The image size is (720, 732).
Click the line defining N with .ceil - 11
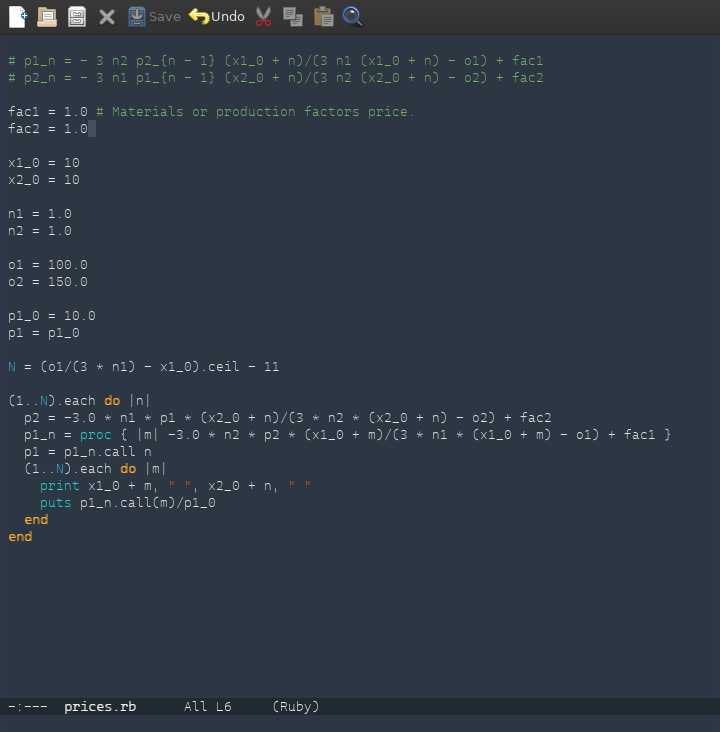point(144,367)
